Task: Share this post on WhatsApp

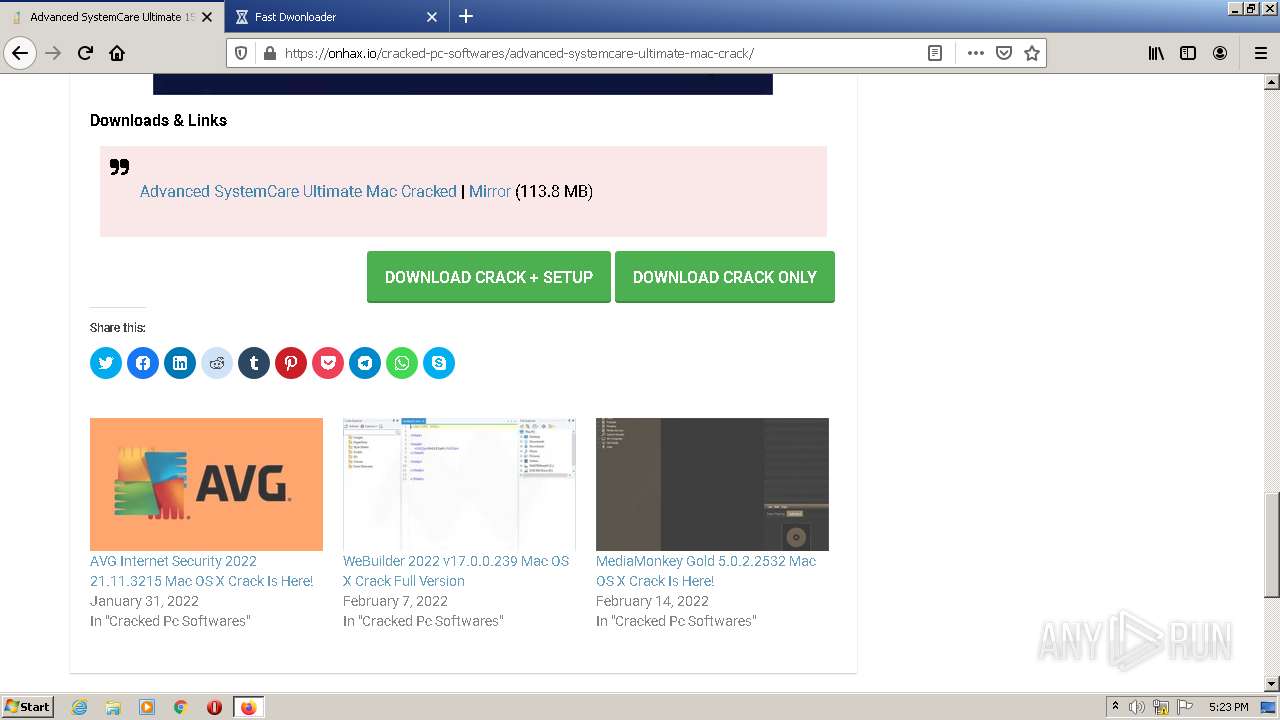Action: (402, 363)
